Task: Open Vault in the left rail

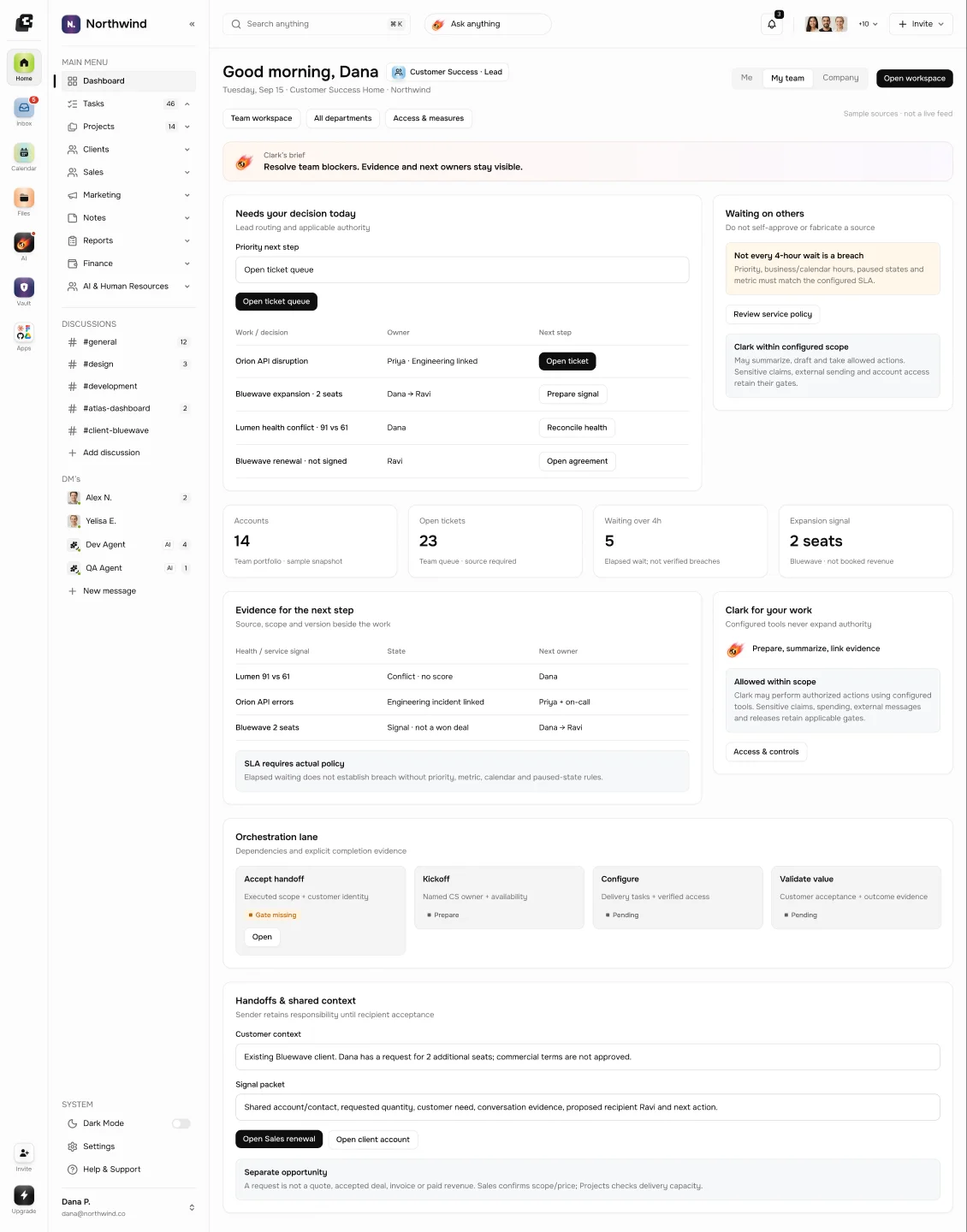Action: 24,292
